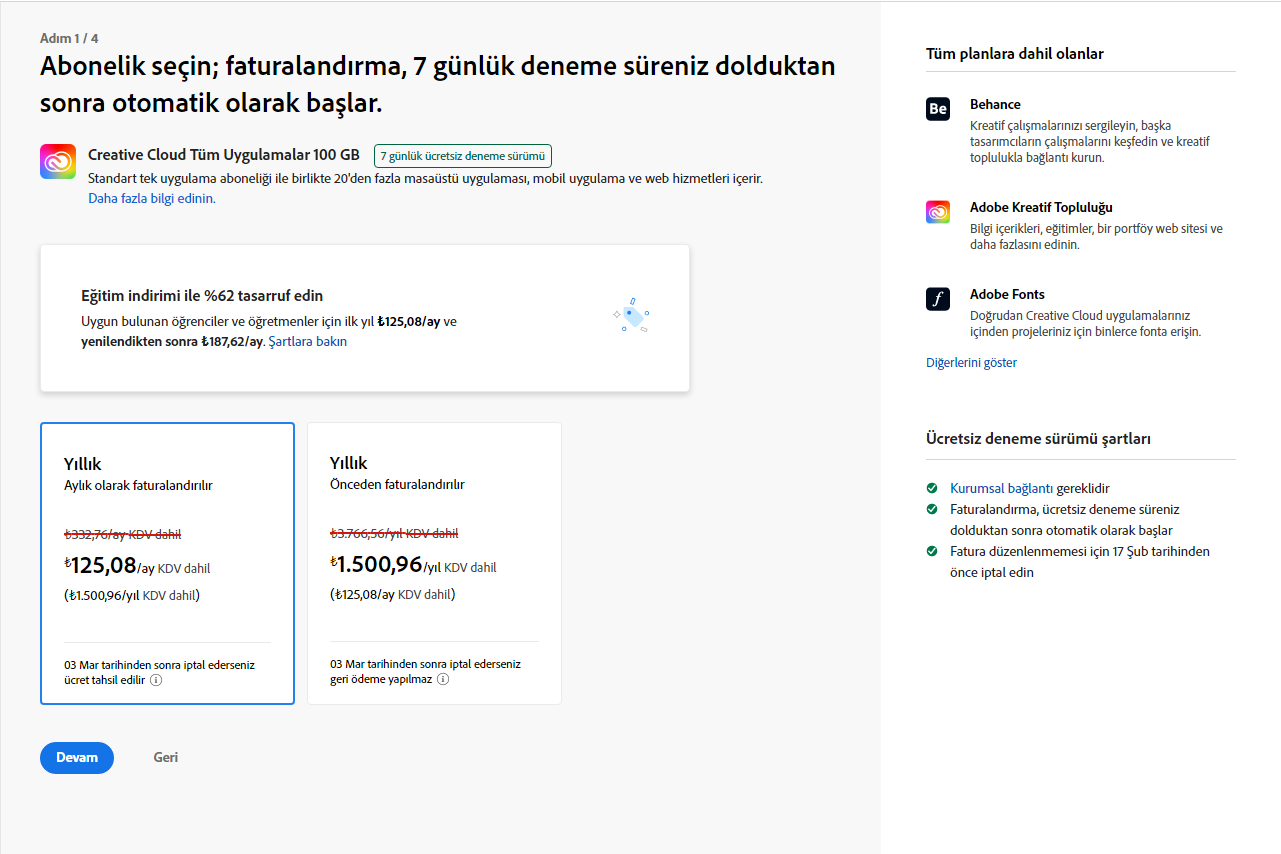
Task: Go back with the Geri button
Action: pyautogui.click(x=166, y=758)
